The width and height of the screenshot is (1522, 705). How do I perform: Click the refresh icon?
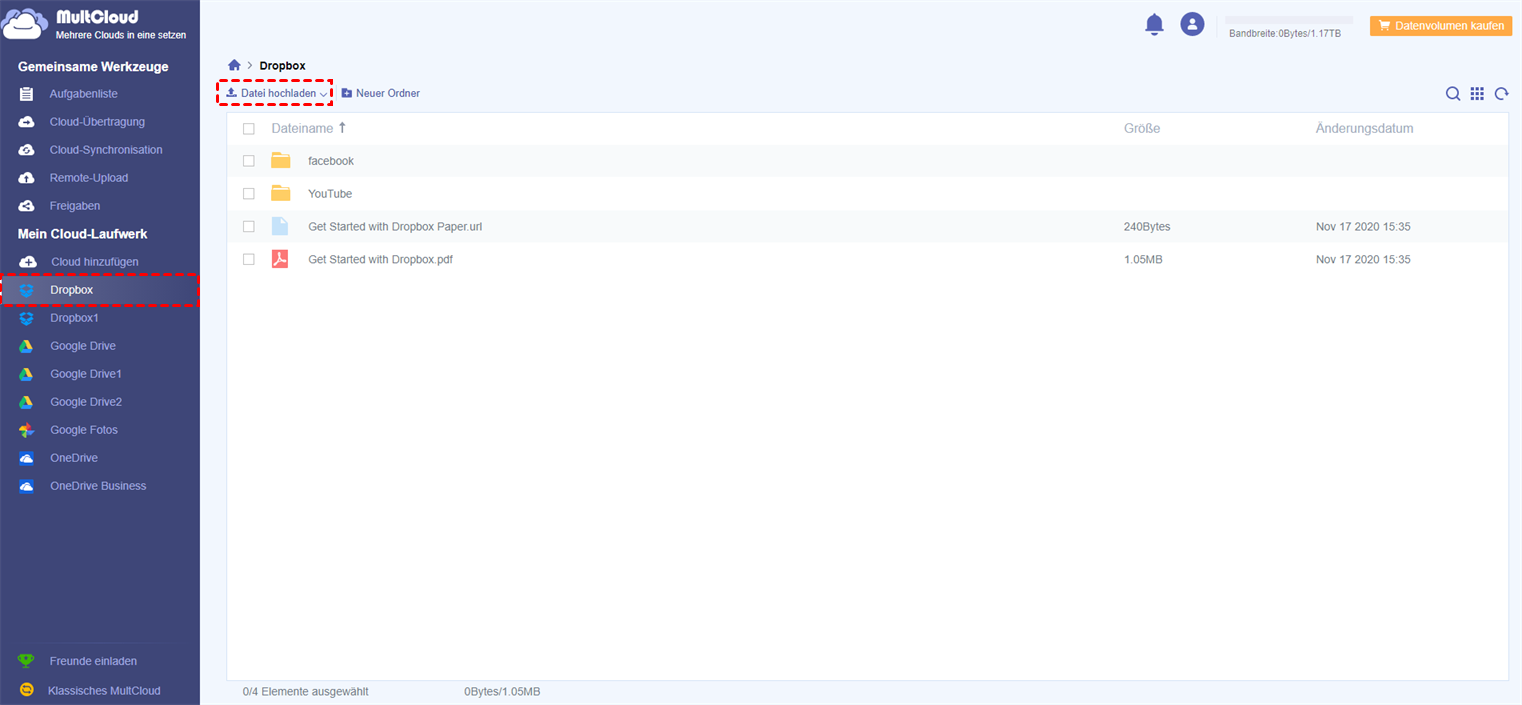[1501, 94]
